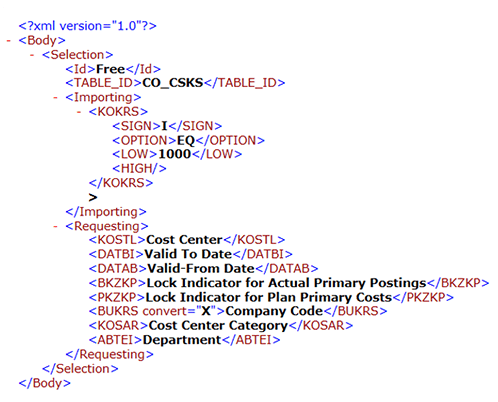Click the xml version declaration line
This screenshot has width=498, height=402.
pyautogui.click(x=88, y=26)
